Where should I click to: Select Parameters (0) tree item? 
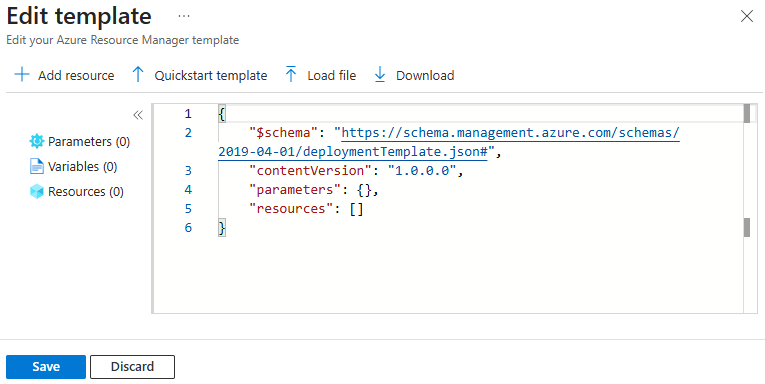[89, 141]
